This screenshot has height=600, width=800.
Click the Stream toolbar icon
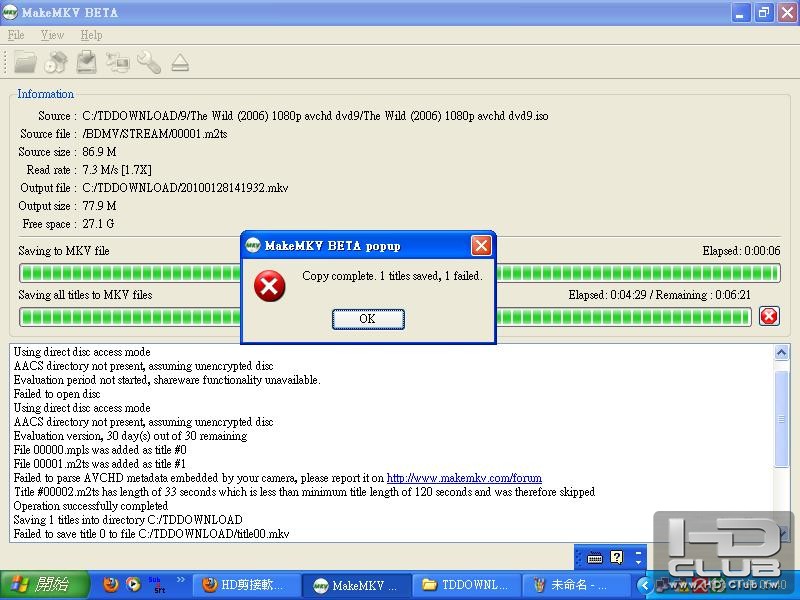117,63
